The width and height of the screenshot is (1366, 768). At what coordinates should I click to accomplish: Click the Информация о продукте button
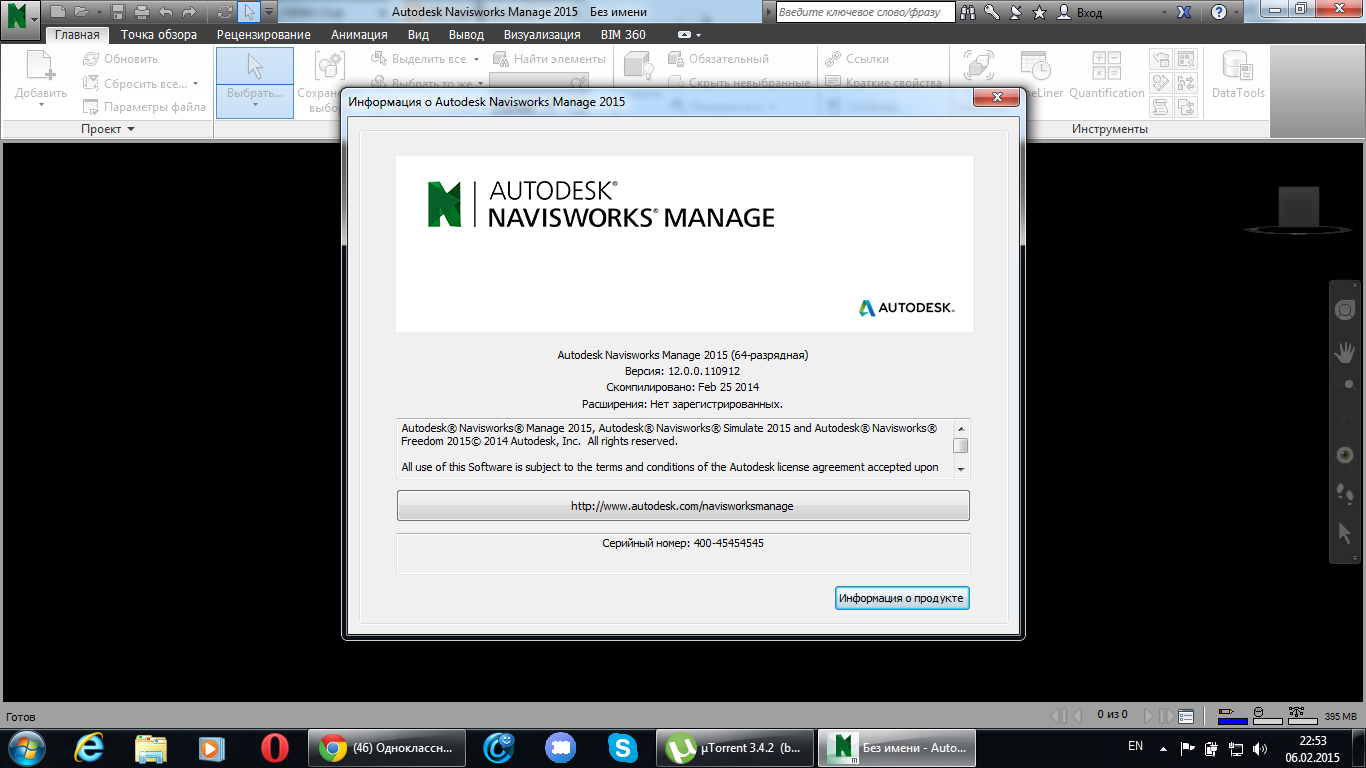point(902,598)
